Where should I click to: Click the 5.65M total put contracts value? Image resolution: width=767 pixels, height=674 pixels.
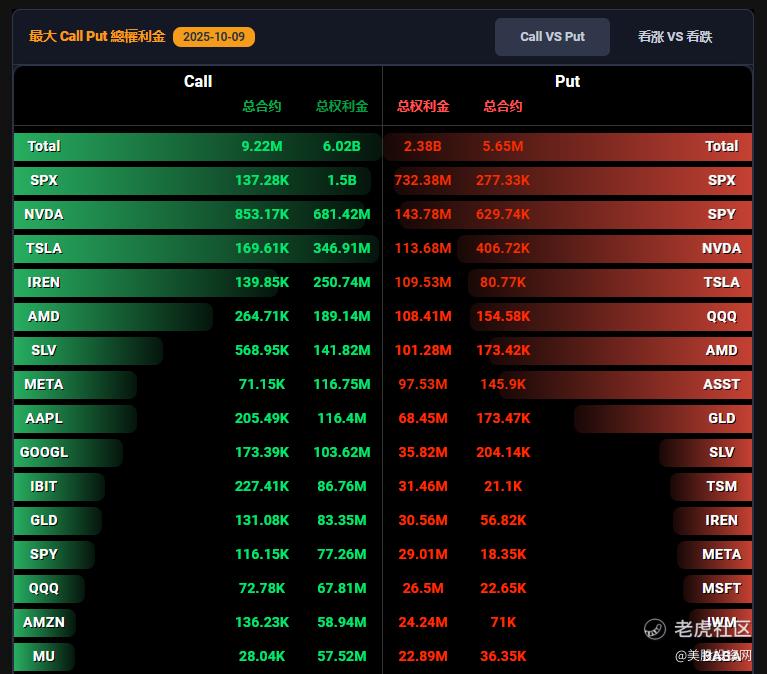tap(503, 146)
